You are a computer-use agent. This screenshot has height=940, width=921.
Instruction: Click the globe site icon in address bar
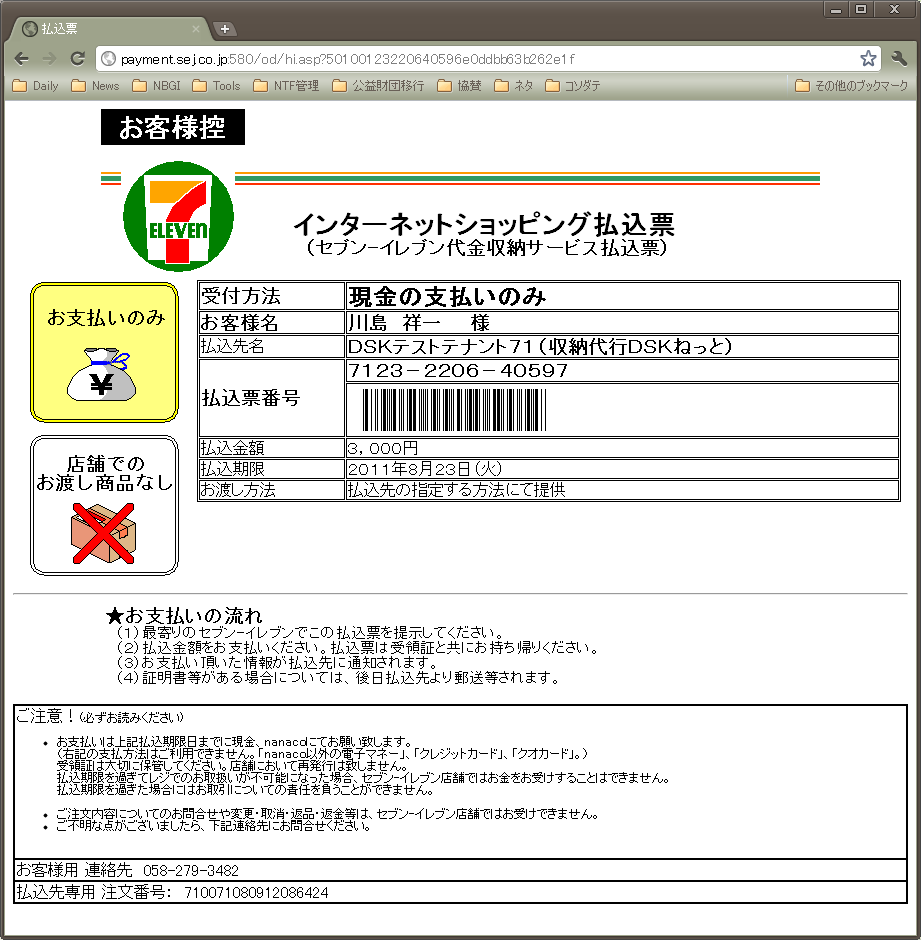108,59
